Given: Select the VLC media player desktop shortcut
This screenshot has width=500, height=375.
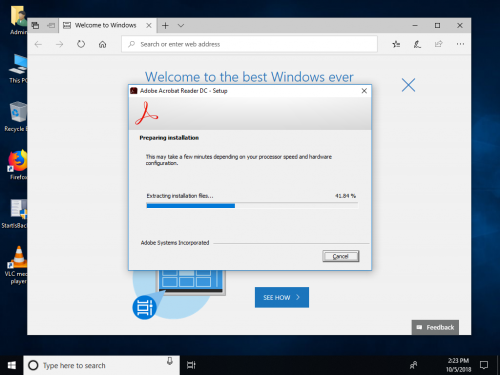Looking at the screenshot, I should pyautogui.click(x=16, y=265).
